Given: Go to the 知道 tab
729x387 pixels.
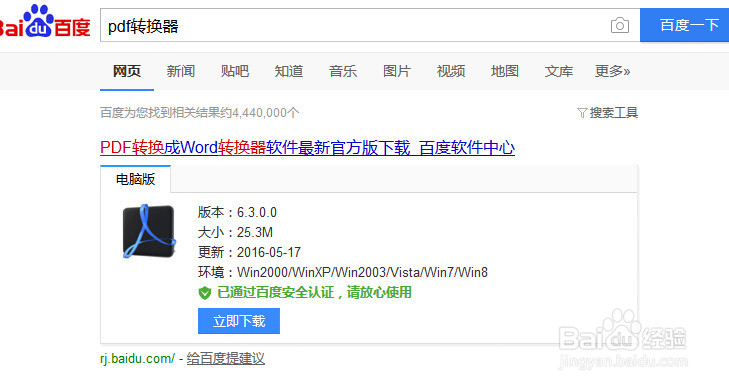Looking at the screenshot, I should 289,71.
